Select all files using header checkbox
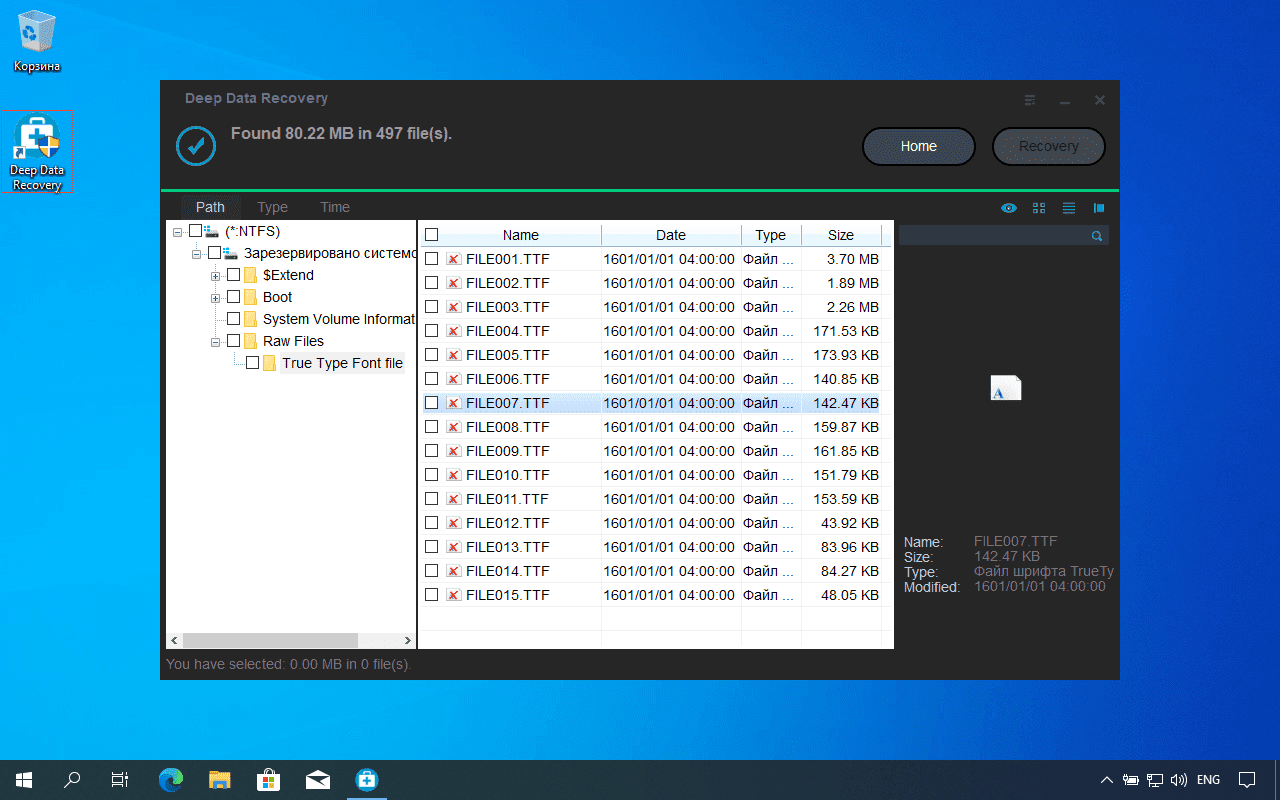1280x800 pixels. click(431, 234)
